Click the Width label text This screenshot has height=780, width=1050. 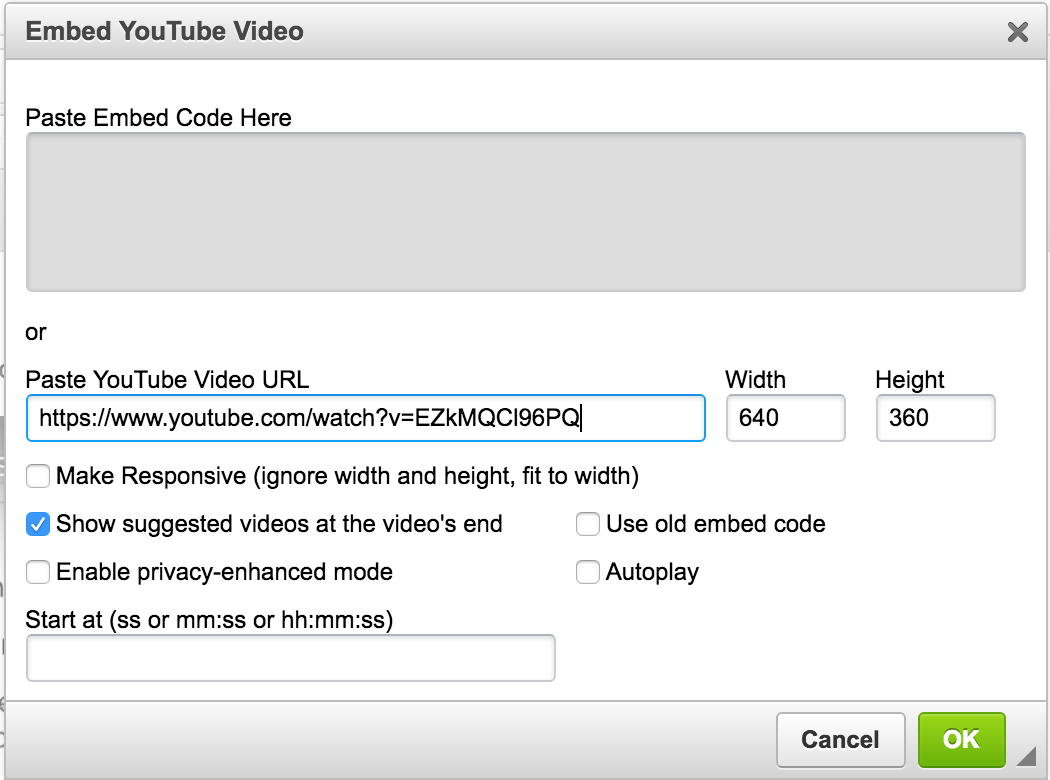(755, 380)
